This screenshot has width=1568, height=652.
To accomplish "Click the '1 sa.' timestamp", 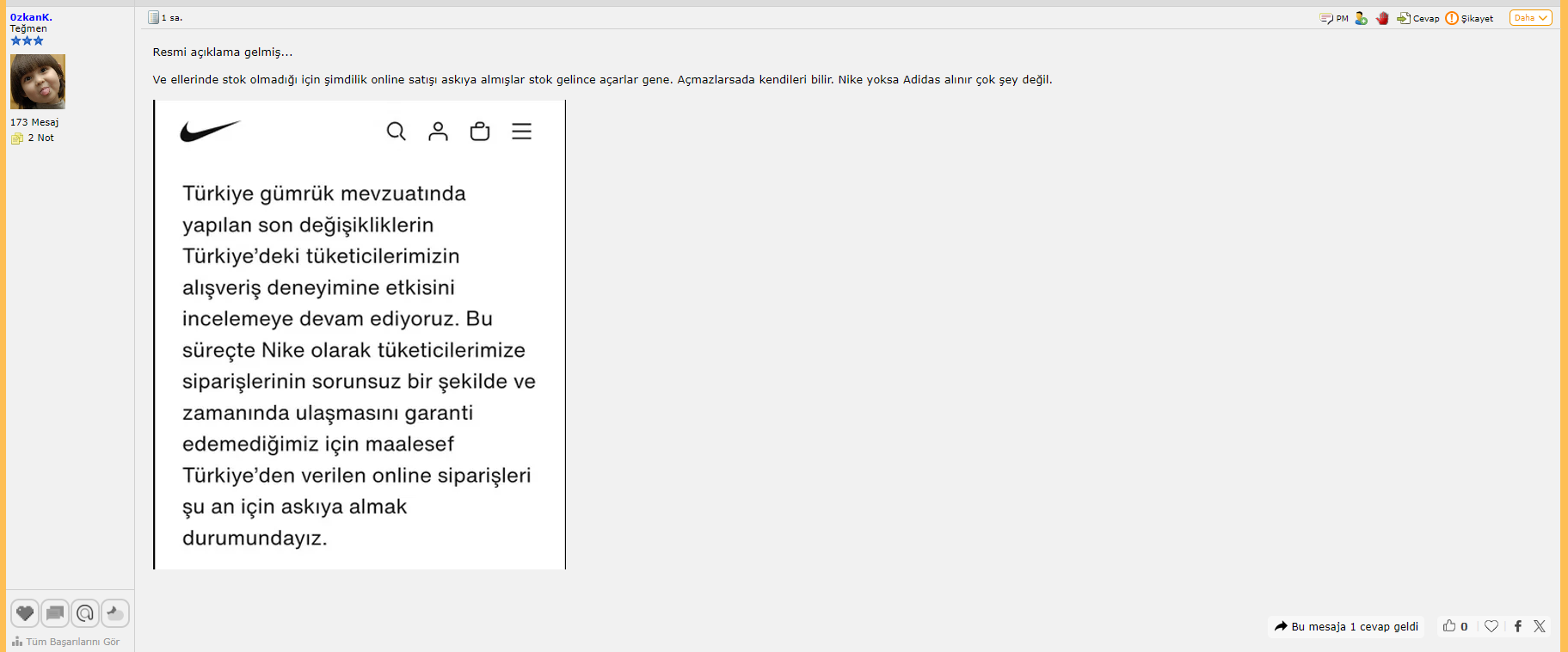I will (x=172, y=17).
